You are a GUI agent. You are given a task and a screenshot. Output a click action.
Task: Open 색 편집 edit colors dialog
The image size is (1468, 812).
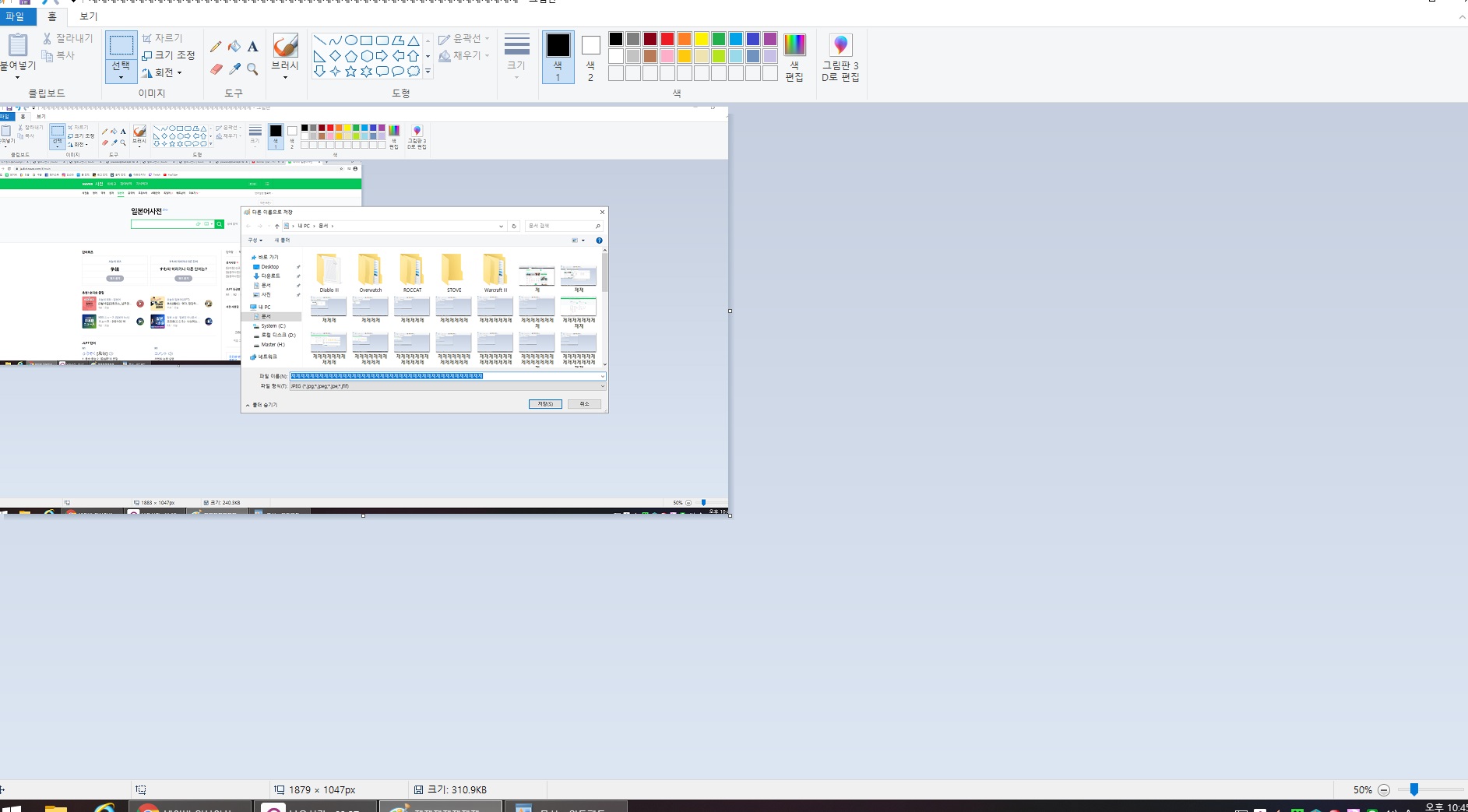coord(794,58)
